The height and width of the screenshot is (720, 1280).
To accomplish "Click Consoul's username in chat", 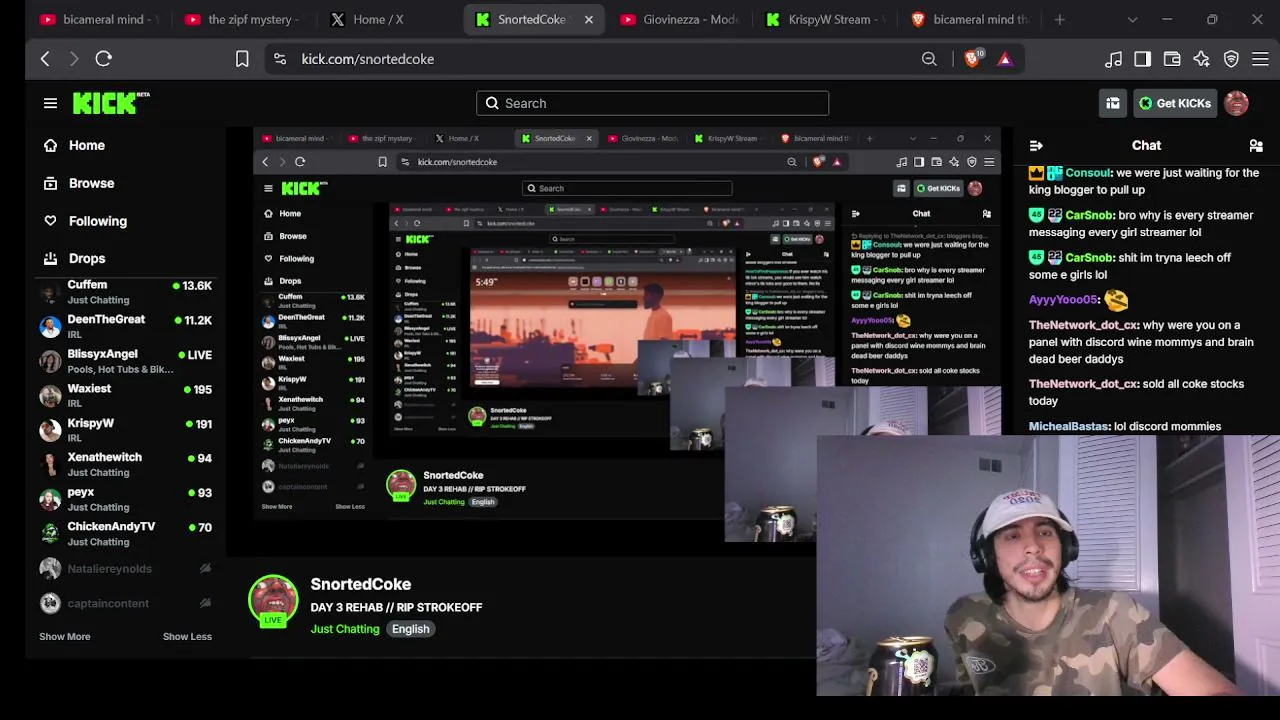I will pos(1087,173).
